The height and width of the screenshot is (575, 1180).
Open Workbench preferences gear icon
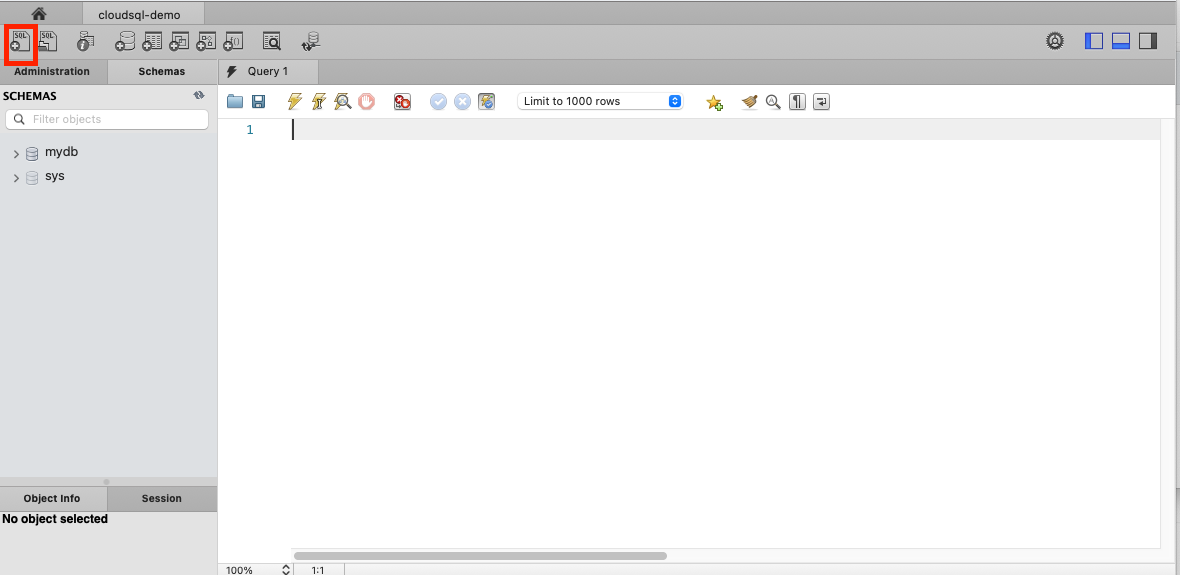coord(1055,41)
